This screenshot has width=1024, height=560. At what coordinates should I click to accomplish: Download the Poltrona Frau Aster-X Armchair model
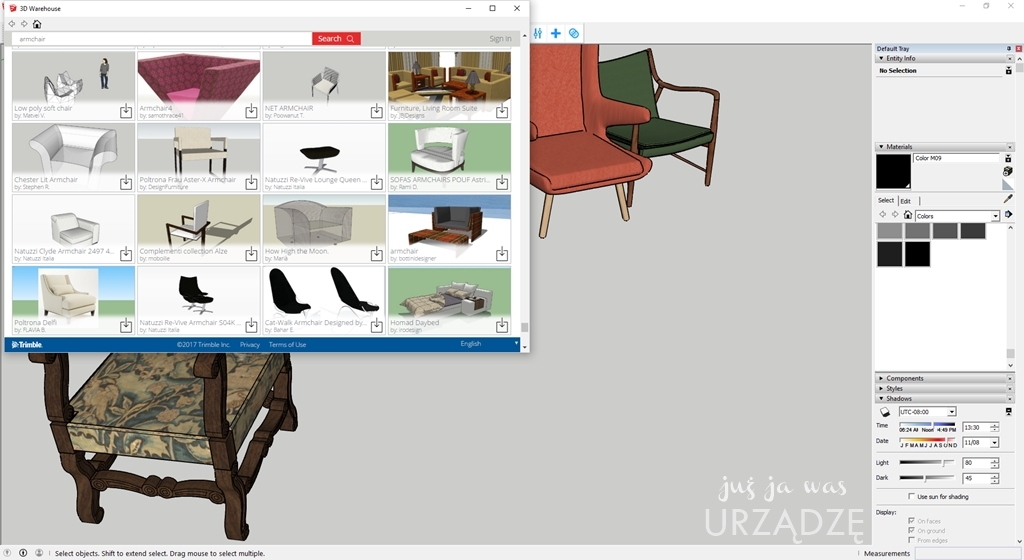(x=251, y=183)
